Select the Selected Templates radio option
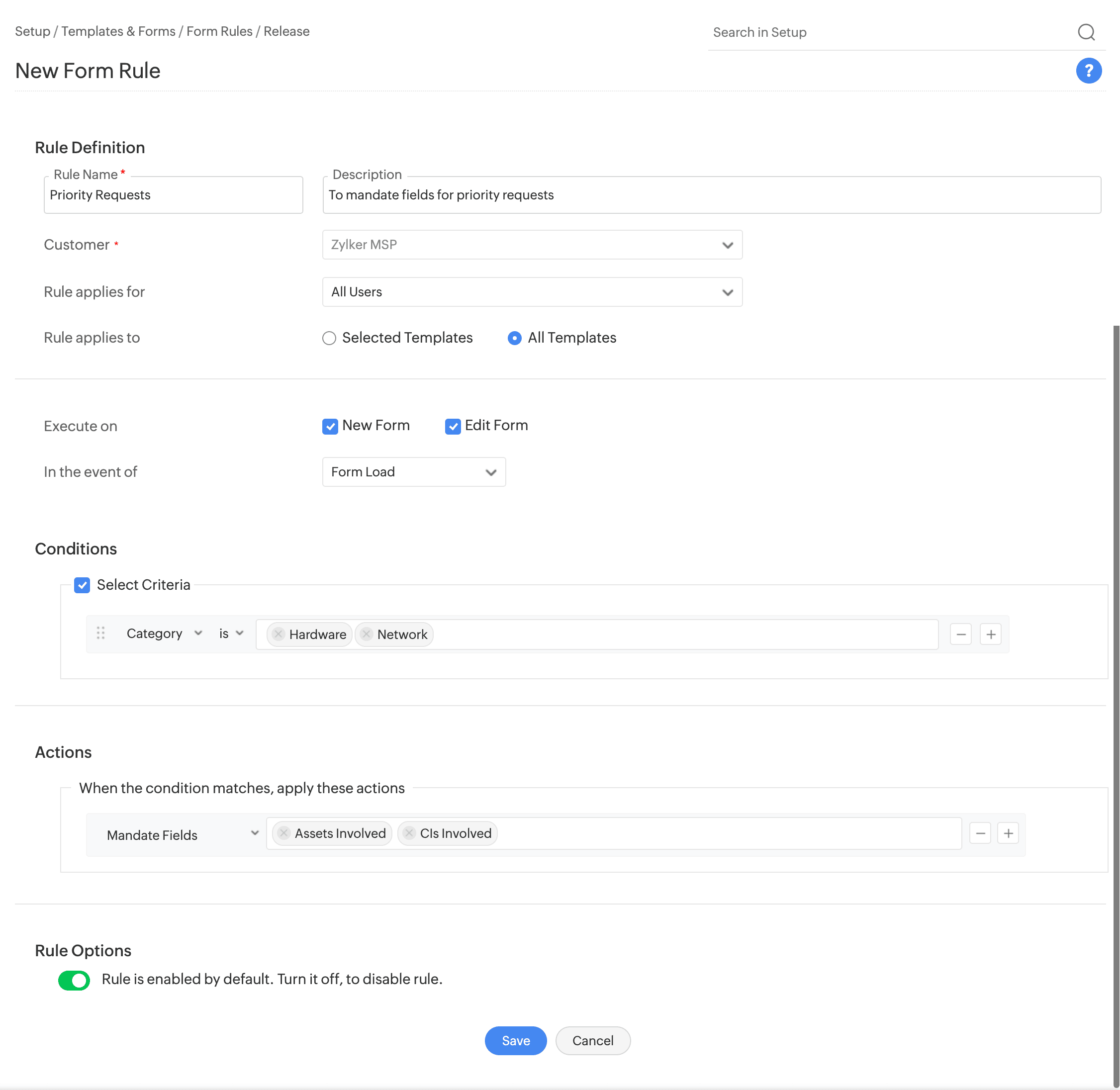 coord(329,338)
